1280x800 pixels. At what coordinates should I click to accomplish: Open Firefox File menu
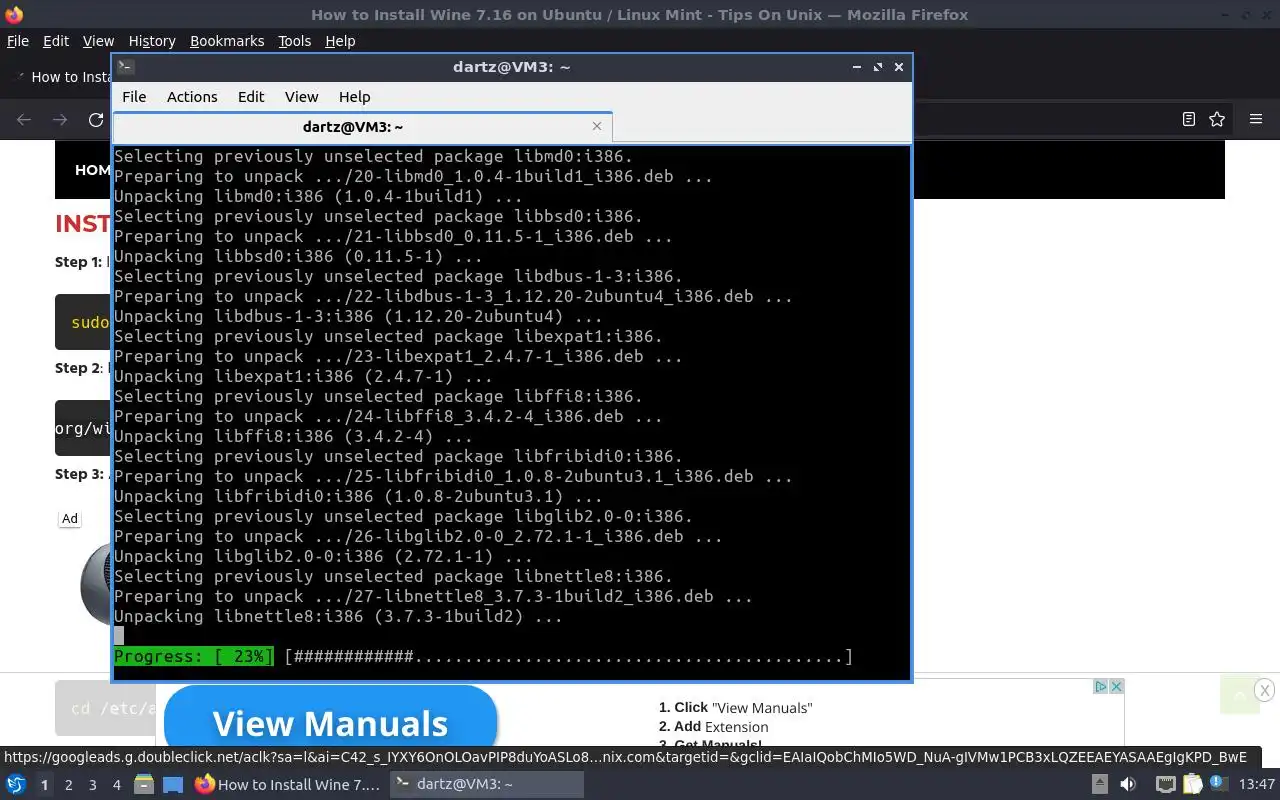click(18, 41)
